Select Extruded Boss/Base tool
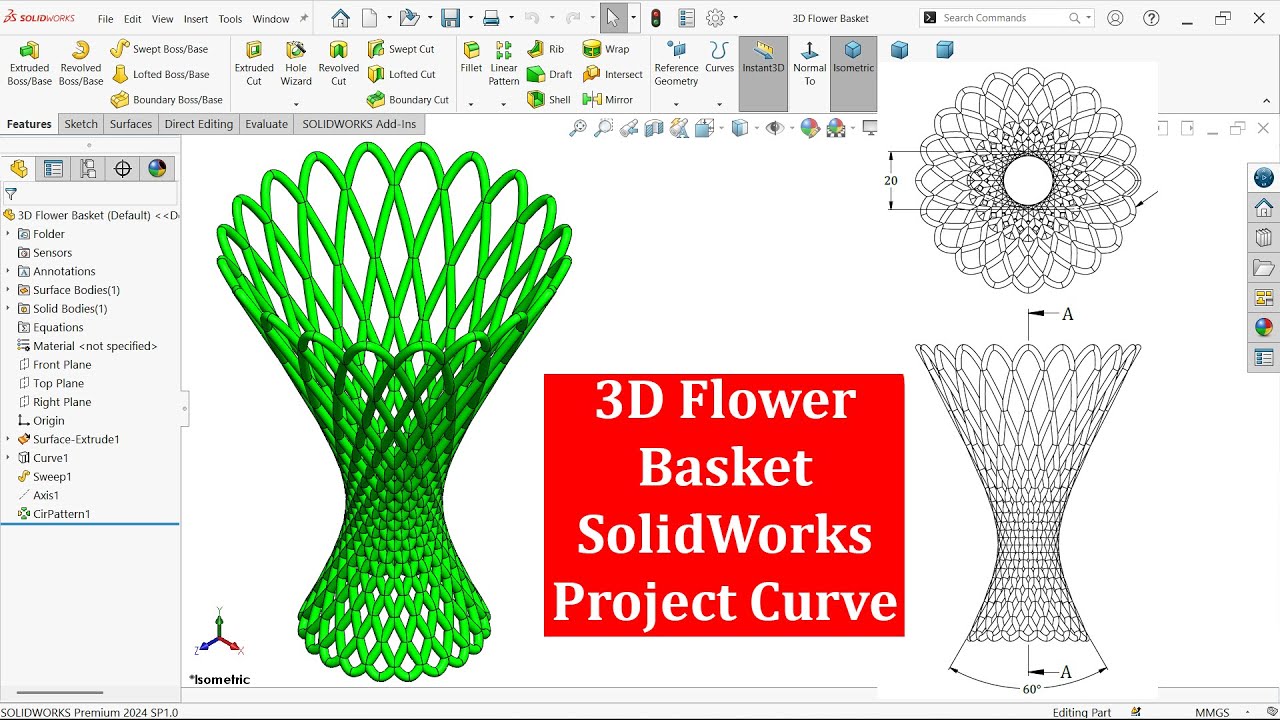The image size is (1280, 720). [29, 64]
